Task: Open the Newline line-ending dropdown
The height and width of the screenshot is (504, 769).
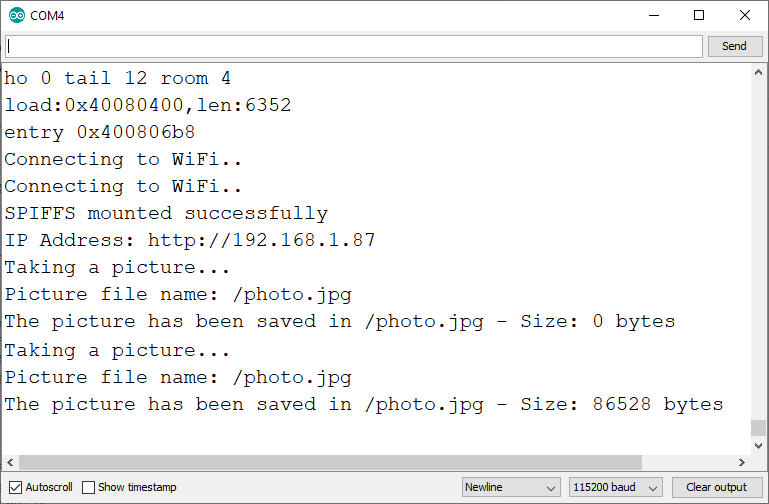Action: click(511, 487)
